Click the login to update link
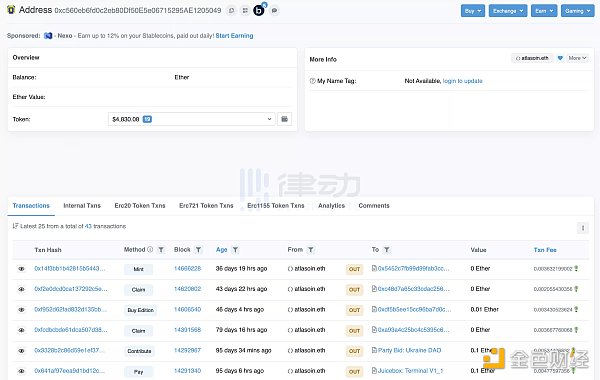This screenshot has width=600, height=380. coord(462,81)
